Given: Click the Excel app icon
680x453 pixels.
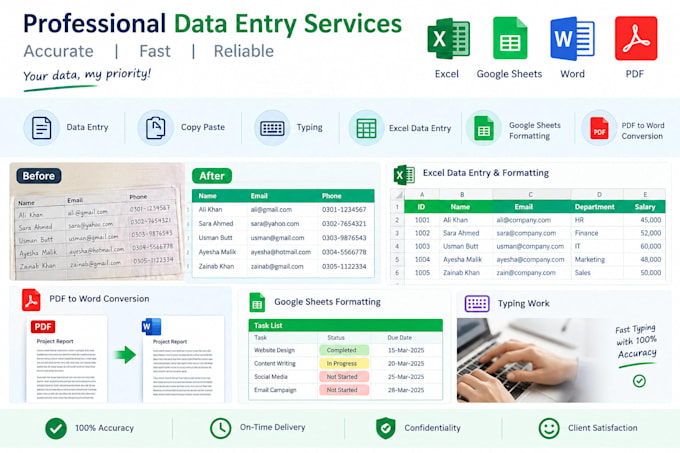Looking at the screenshot, I should click(448, 38).
